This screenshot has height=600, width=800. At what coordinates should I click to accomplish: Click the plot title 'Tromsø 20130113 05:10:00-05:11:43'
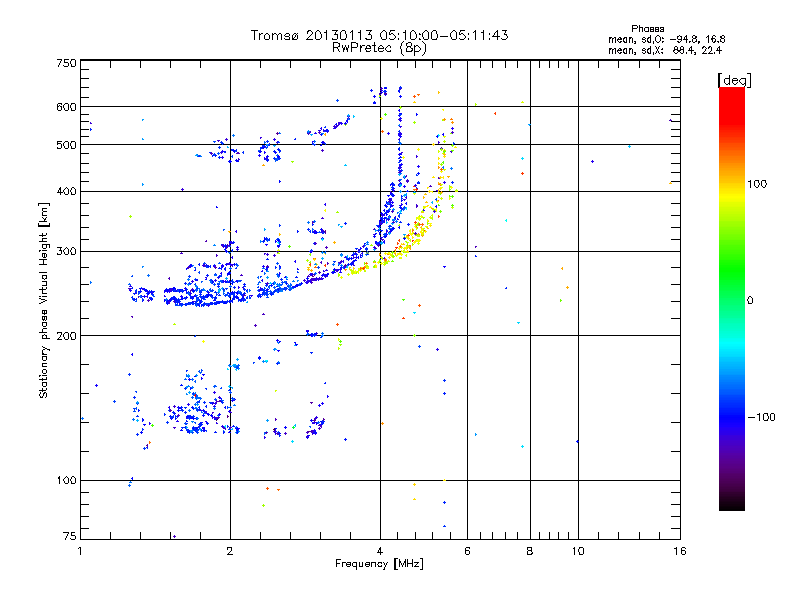[x=379, y=35]
